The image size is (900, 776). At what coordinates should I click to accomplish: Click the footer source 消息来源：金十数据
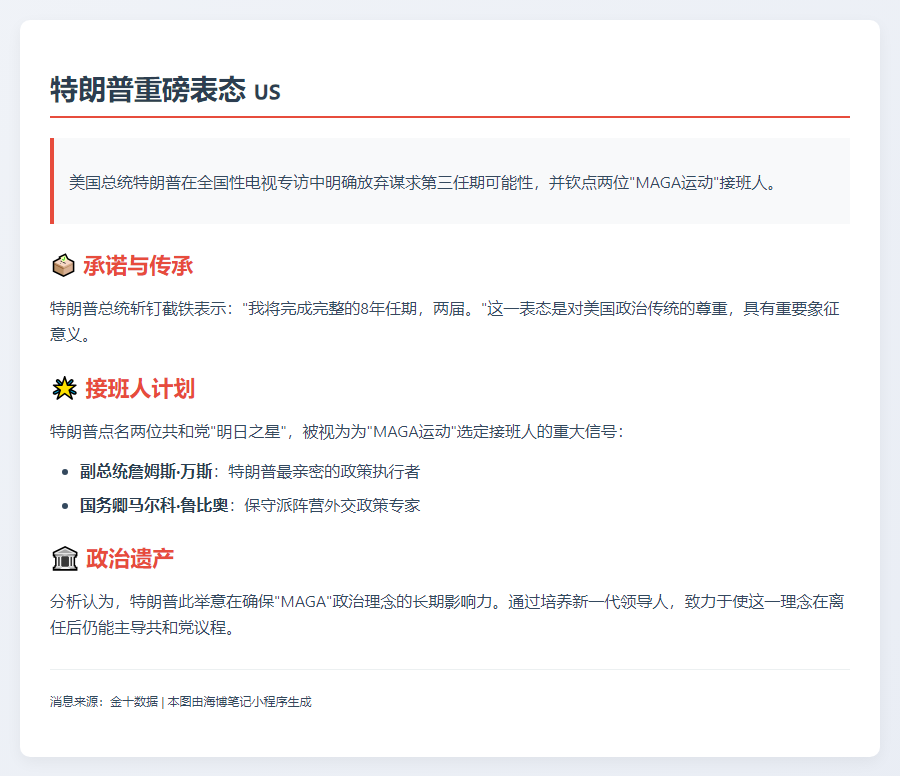point(104,702)
